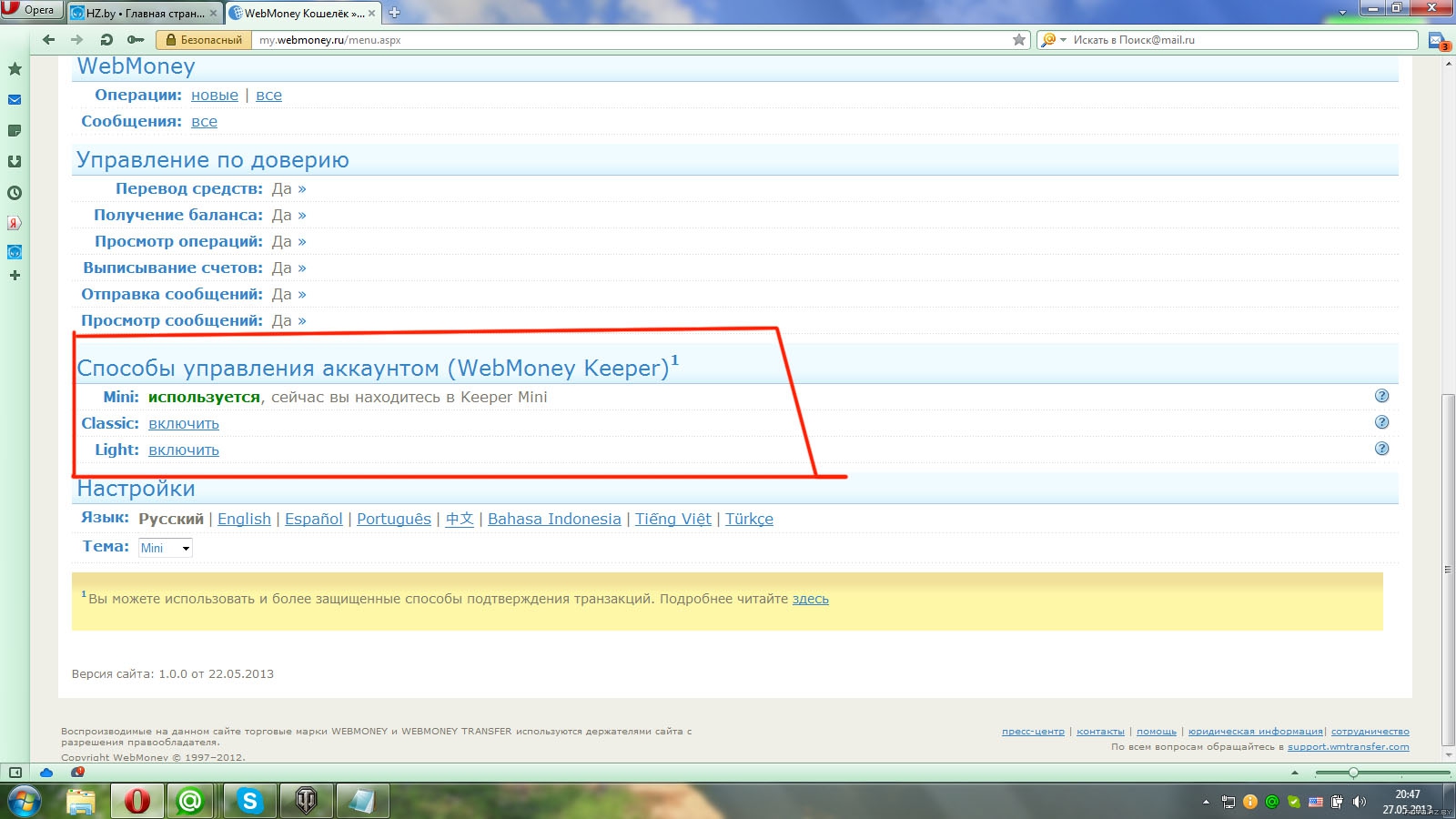Switch language to Español

point(314,519)
